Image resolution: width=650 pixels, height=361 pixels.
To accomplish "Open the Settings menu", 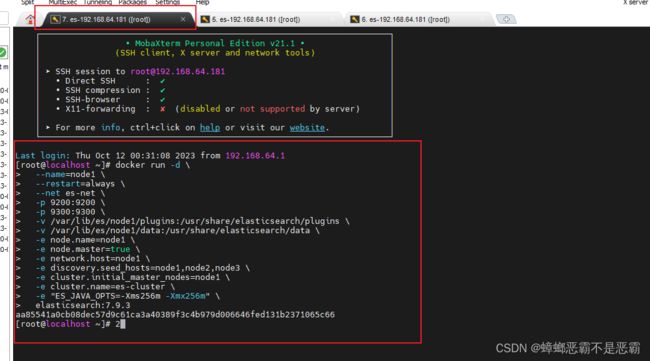I will click(167, 2).
